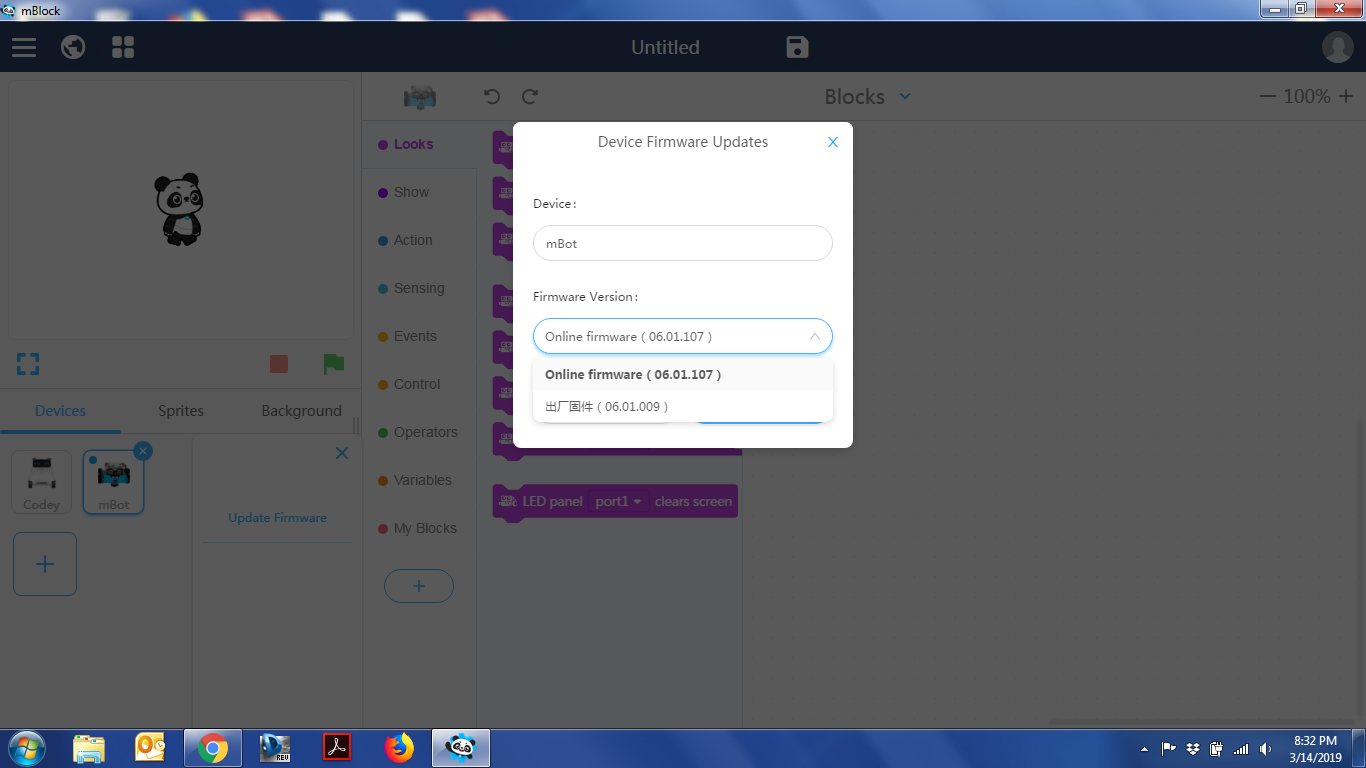Open Windows Explorer from the taskbar

[89, 748]
